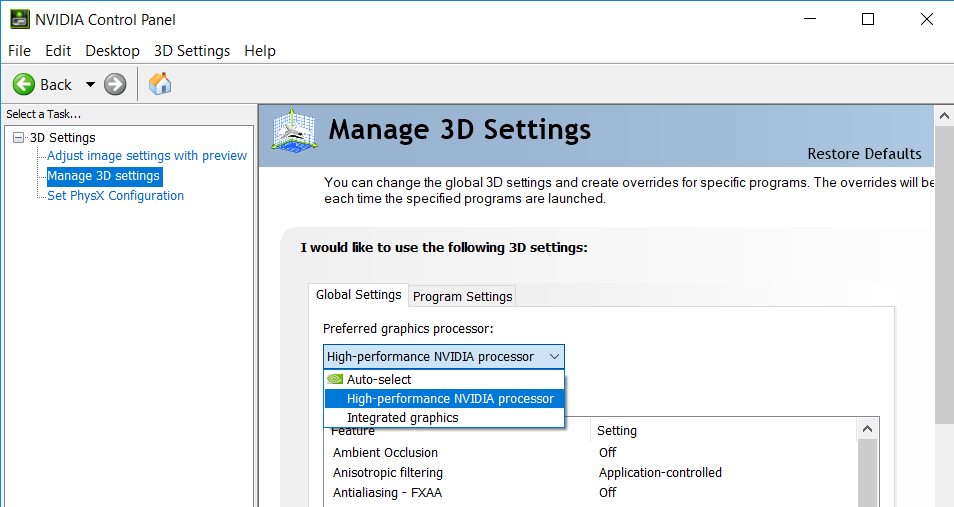This screenshot has width=954, height=507.
Task: Select the 3D Settings tree root
Action: (63, 138)
